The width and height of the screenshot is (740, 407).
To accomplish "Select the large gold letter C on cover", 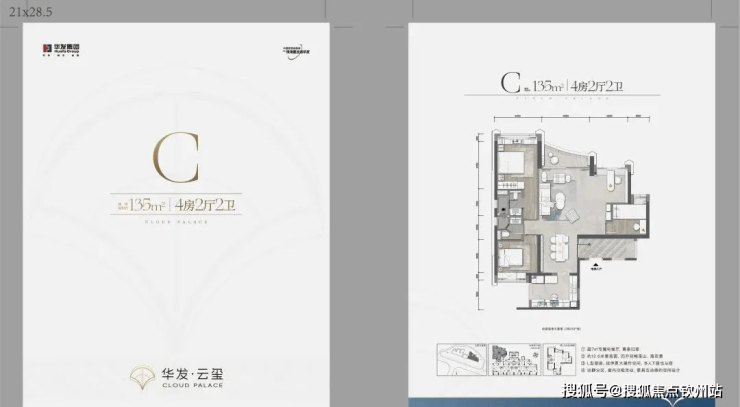I will click(x=177, y=158).
